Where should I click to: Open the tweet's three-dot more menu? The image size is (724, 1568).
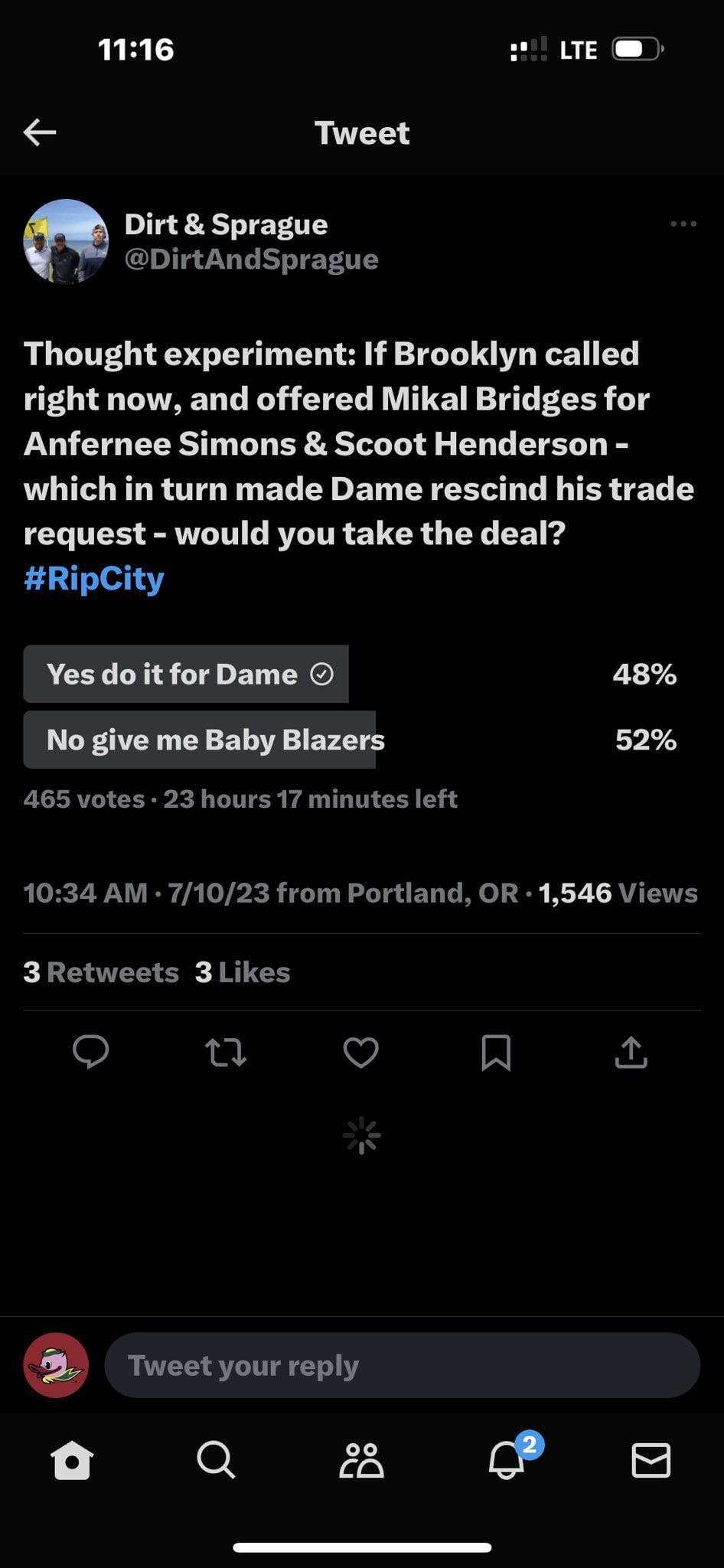683,224
